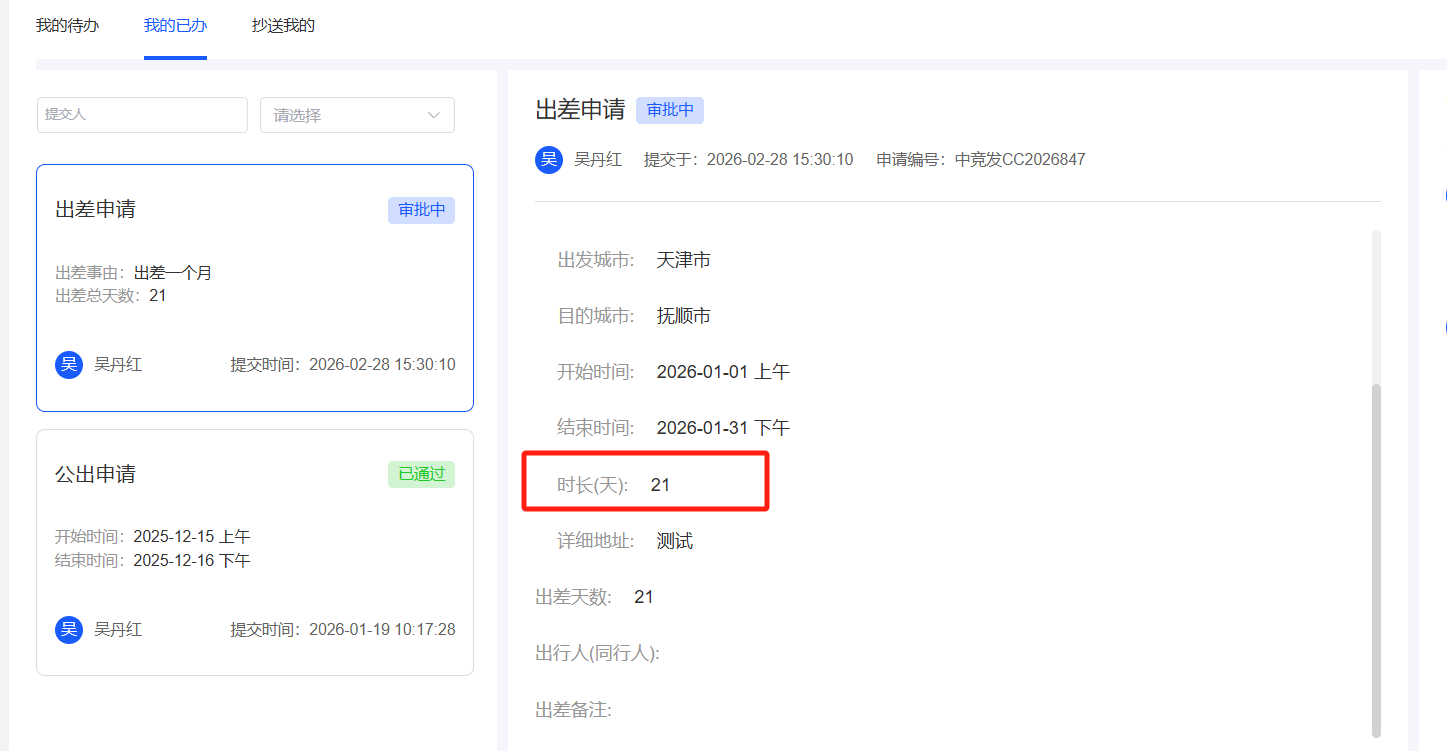Image resolution: width=1447 pixels, height=751 pixels.
Task: Click the 出差申请 title in detail panel
Action: pos(580,110)
